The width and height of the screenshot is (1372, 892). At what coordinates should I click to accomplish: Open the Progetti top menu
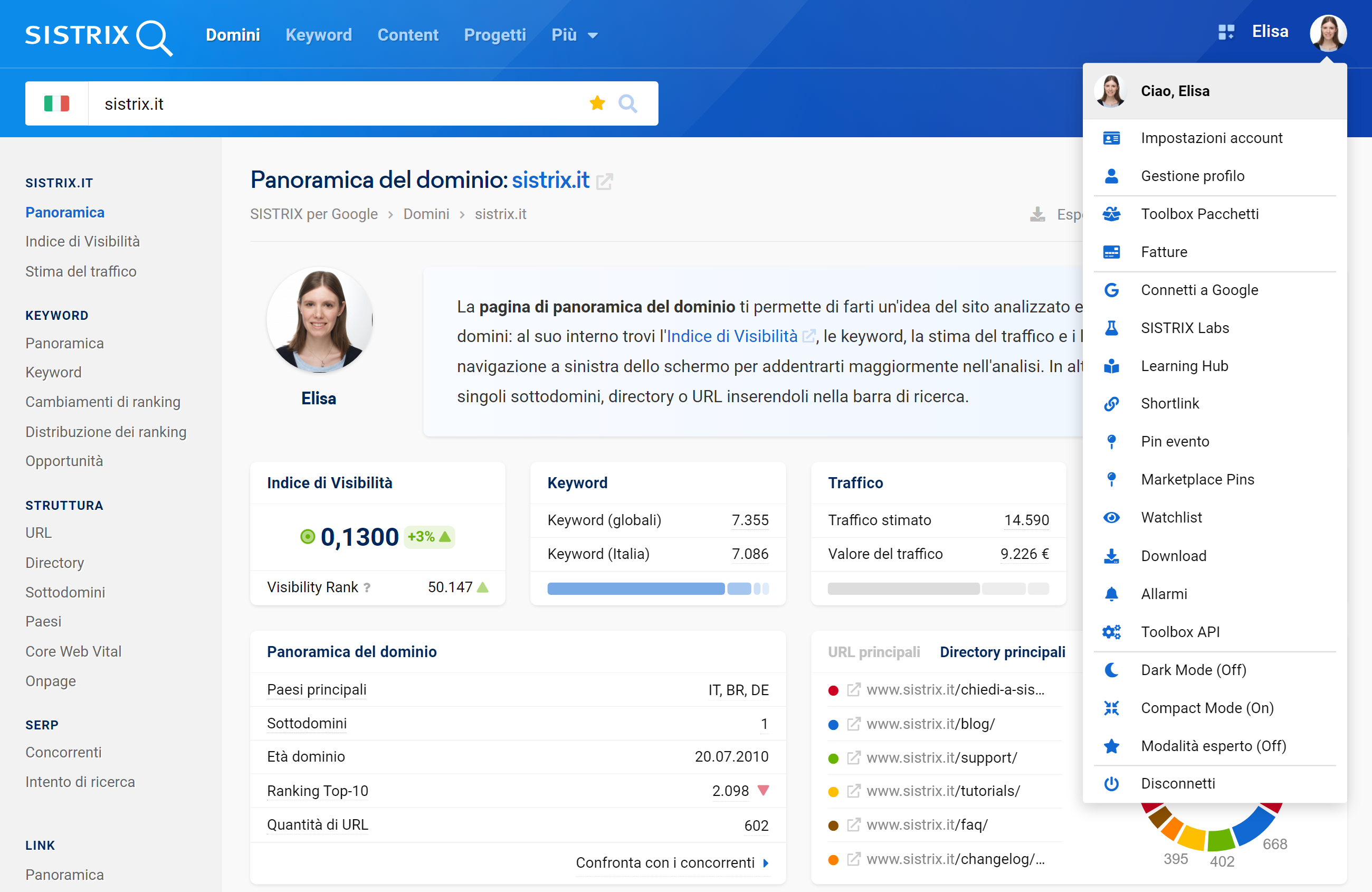(494, 35)
